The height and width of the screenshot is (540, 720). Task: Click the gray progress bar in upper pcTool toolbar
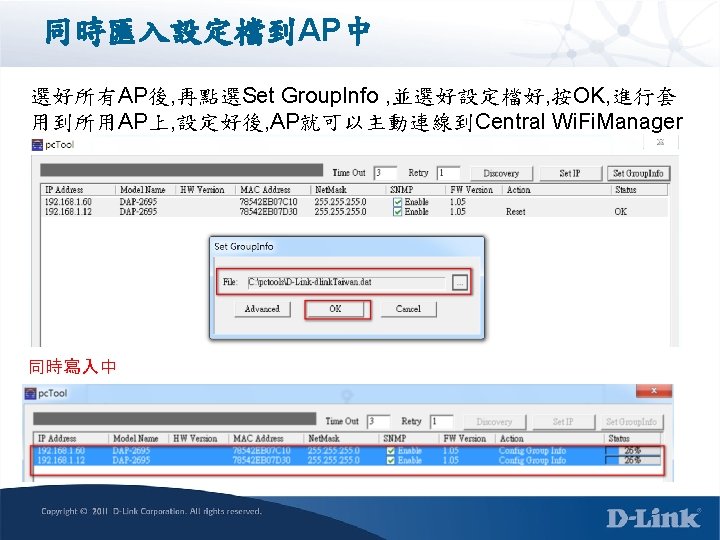point(181,170)
